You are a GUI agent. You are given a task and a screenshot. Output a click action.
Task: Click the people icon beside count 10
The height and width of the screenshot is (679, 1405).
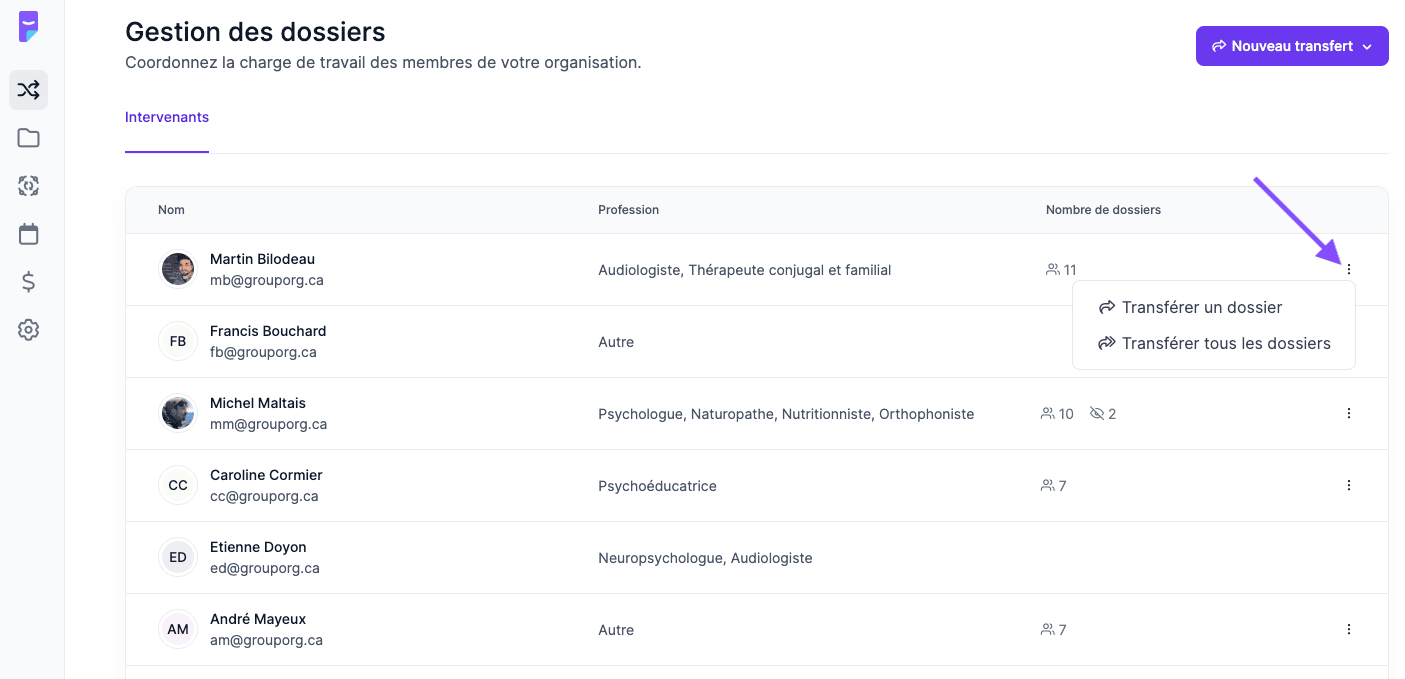1048,413
